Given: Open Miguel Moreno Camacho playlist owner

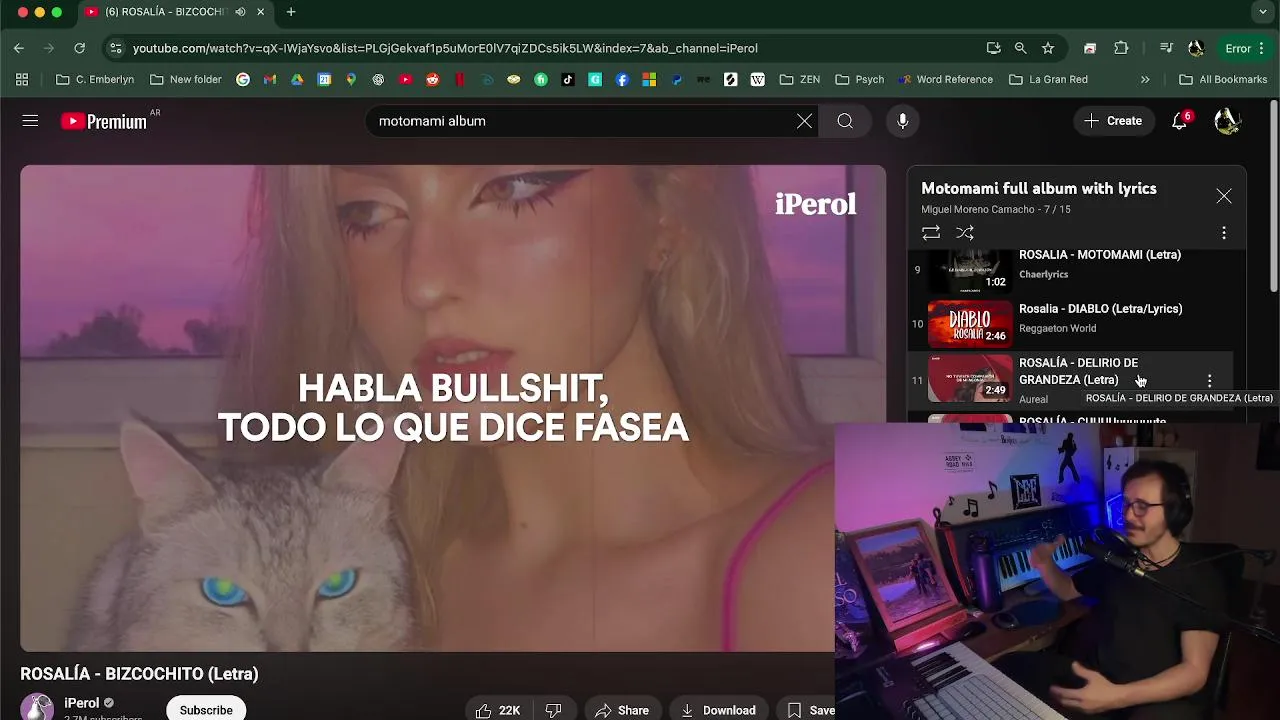Looking at the screenshot, I should click(977, 210).
